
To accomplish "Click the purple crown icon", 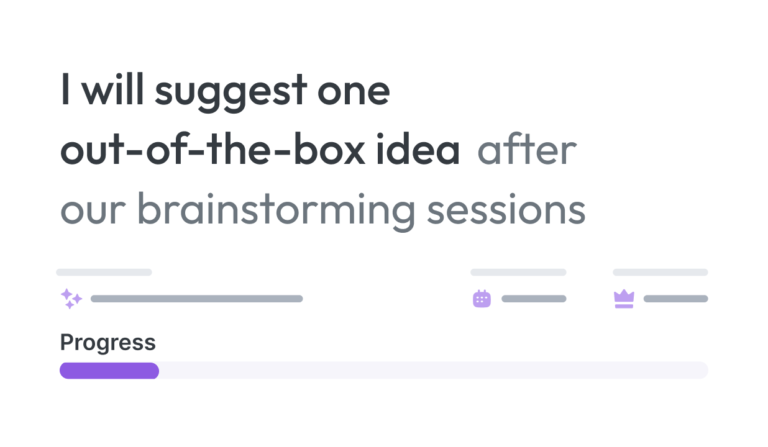I will (x=624, y=299).
